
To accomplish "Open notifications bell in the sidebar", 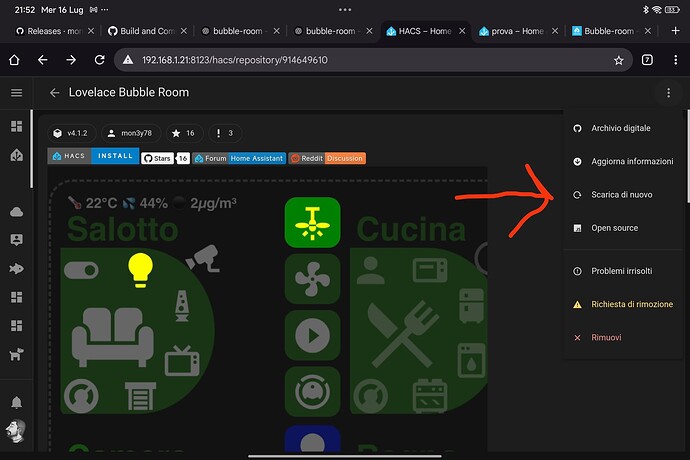I will (17, 402).
